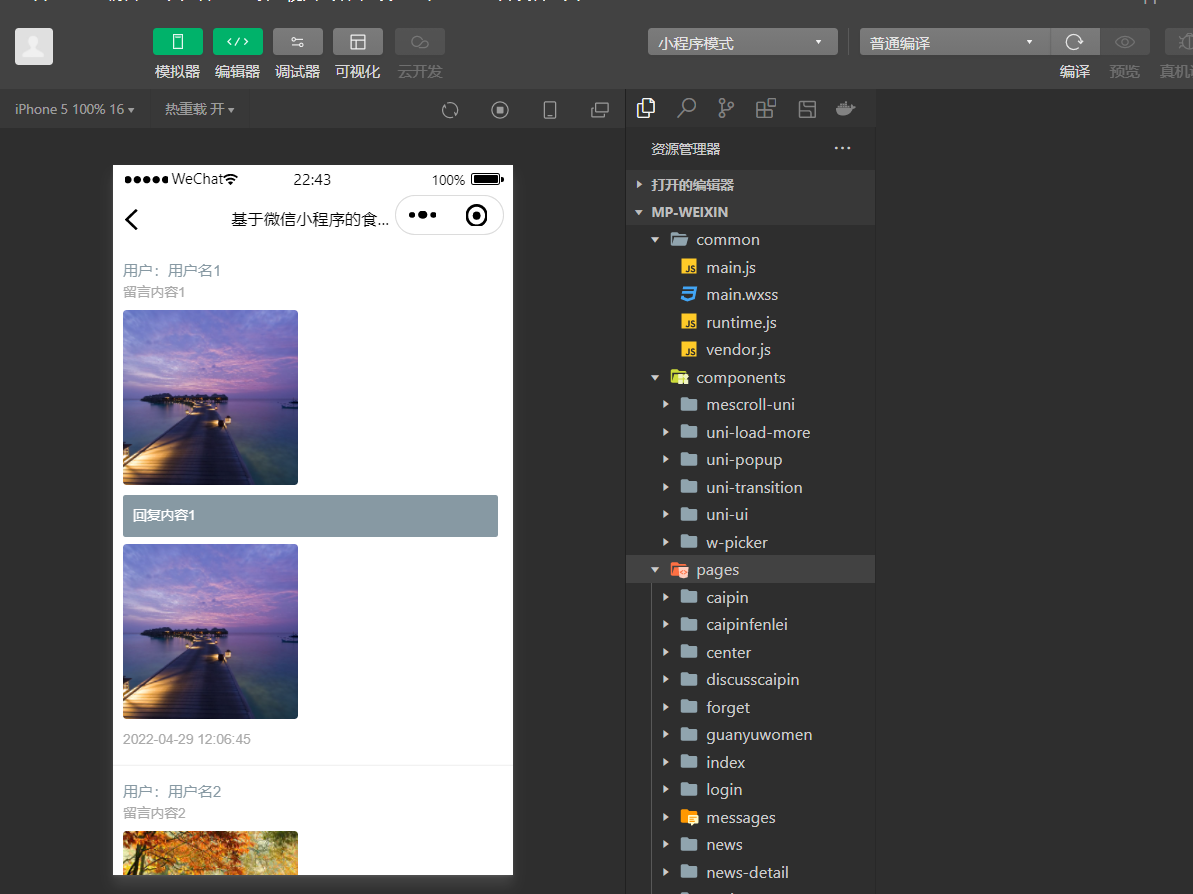Expand the w-picker folder
This screenshot has width=1193, height=894.
tap(750, 542)
